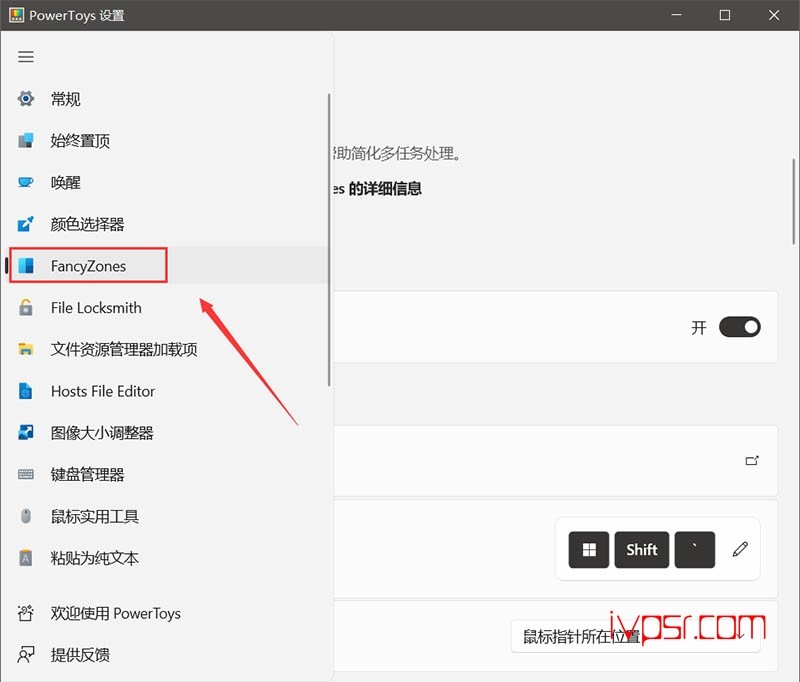The width and height of the screenshot is (800, 682).
Task: Click the 始终置顶 icon
Action: click(x=26, y=140)
